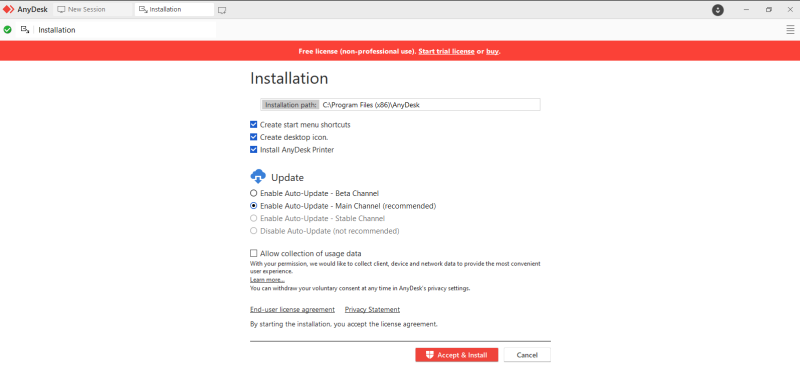Click the buy link in banner
The height and width of the screenshot is (383, 800).
pyautogui.click(x=492, y=52)
